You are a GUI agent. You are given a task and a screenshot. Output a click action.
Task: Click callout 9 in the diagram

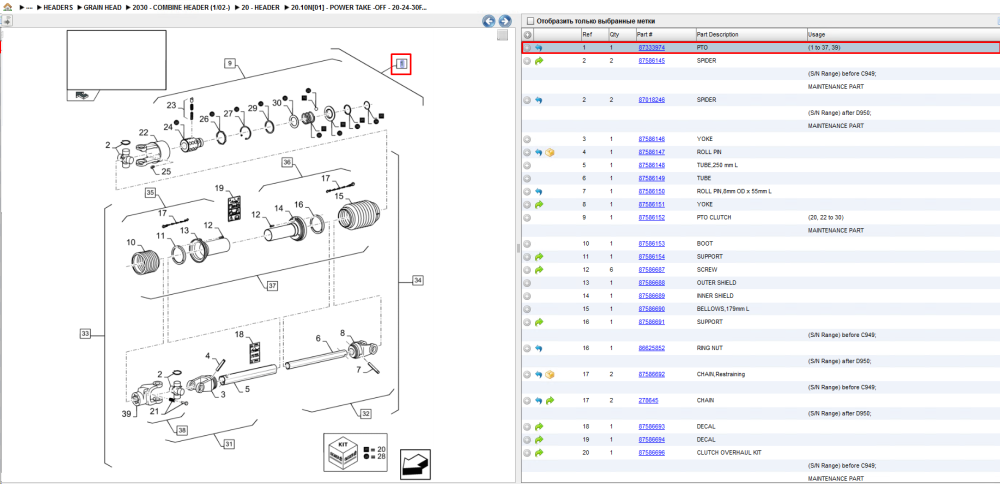[x=230, y=63]
